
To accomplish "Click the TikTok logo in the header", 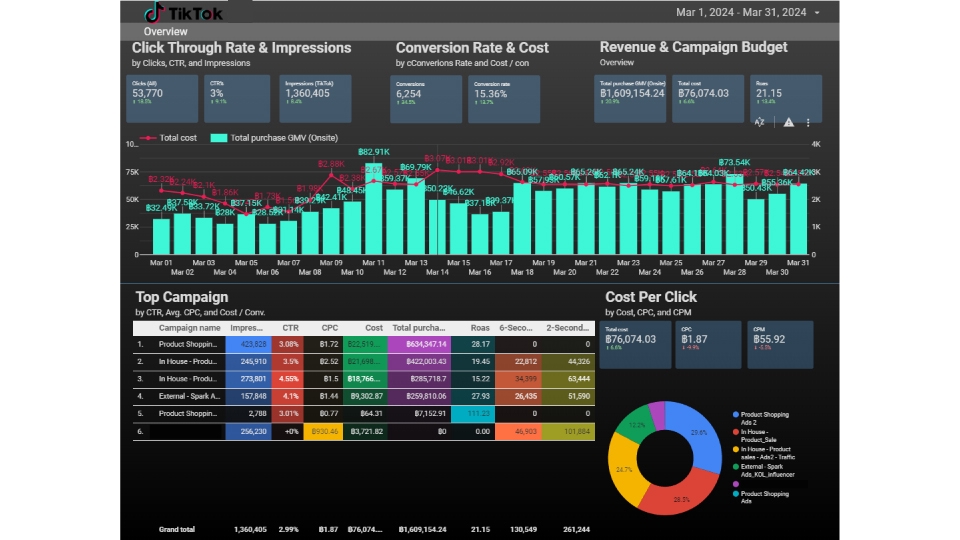I will click(x=183, y=12).
